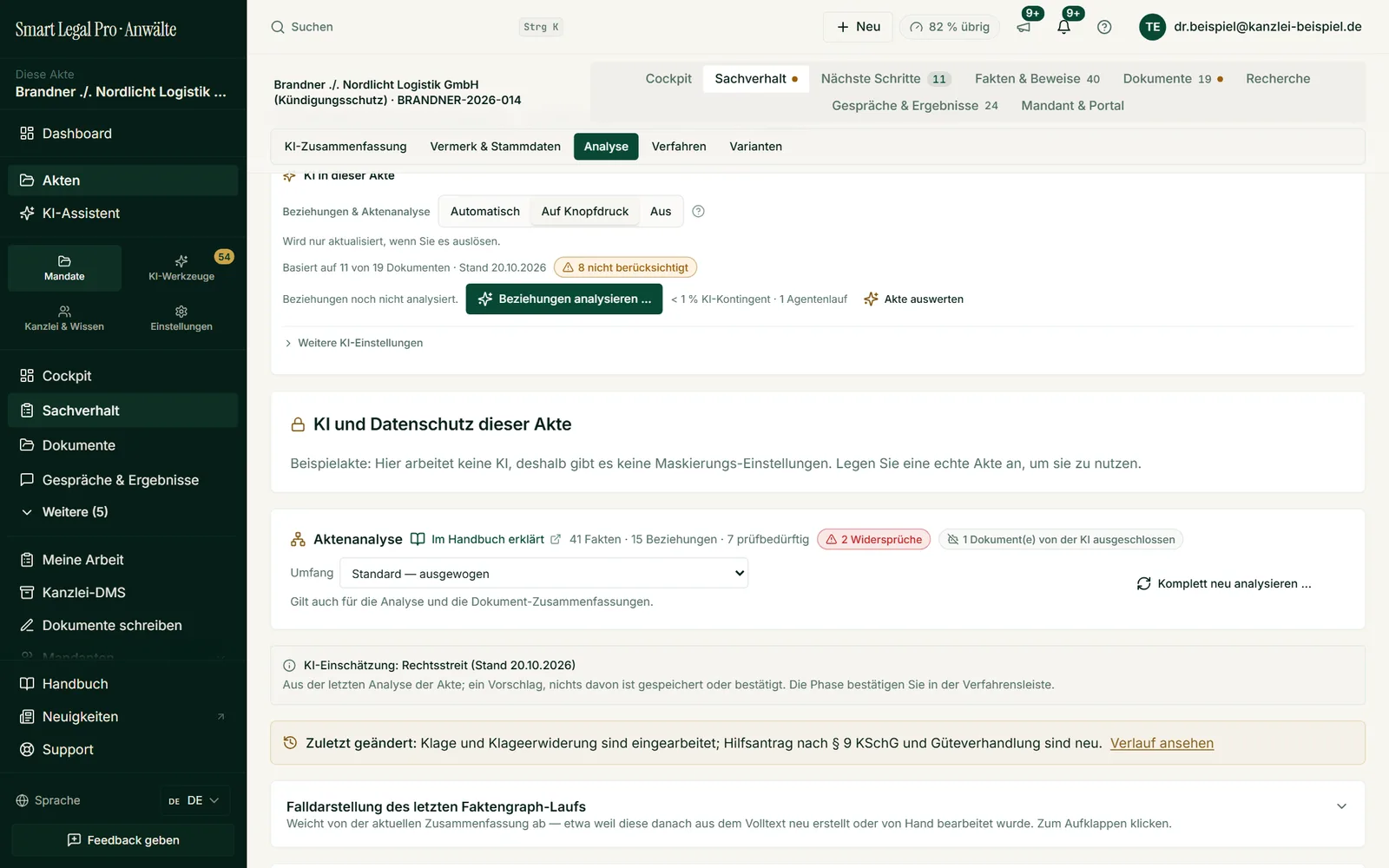Image resolution: width=1389 pixels, height=868 pixels.
Task: Set analysis mode to Automatisch
Action: coord(485,212)
